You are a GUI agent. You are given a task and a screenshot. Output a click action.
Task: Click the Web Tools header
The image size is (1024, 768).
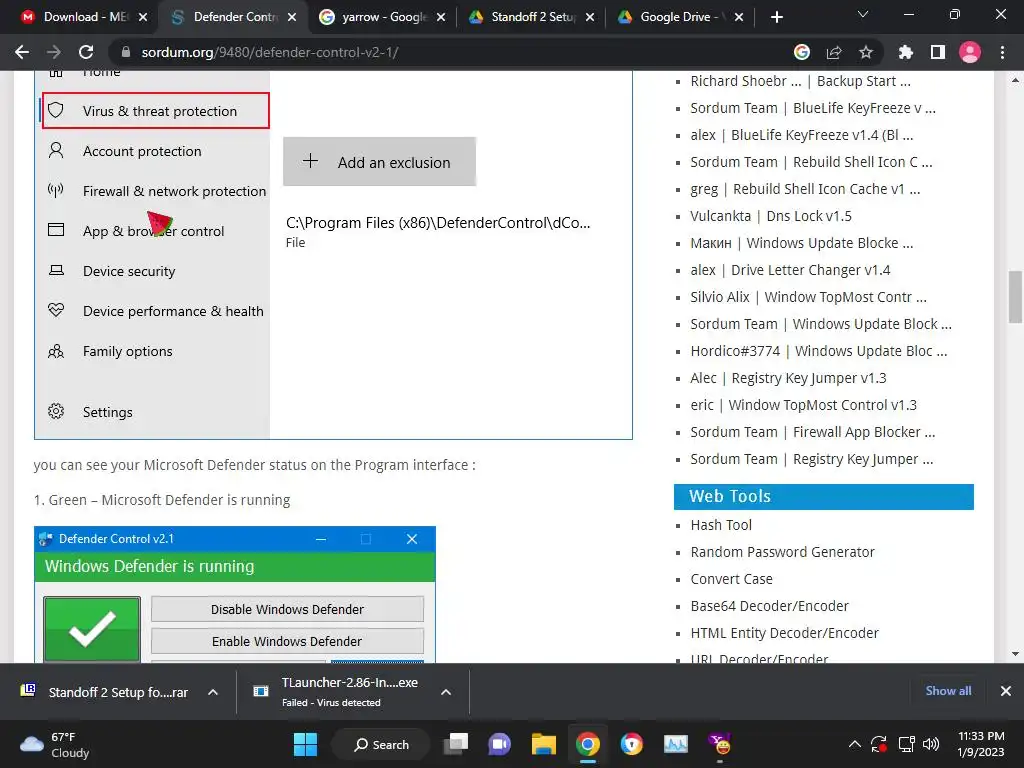coord(824,496)
